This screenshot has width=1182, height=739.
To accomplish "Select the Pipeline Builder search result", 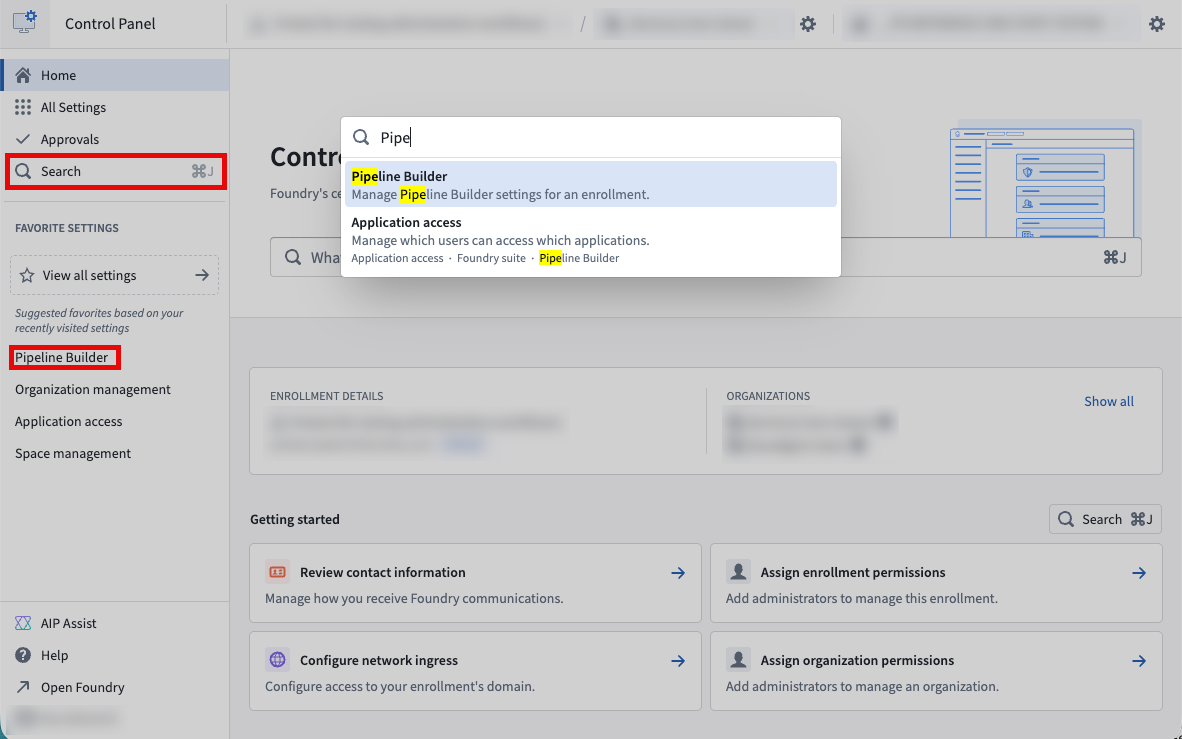I will tap(591, 184).
